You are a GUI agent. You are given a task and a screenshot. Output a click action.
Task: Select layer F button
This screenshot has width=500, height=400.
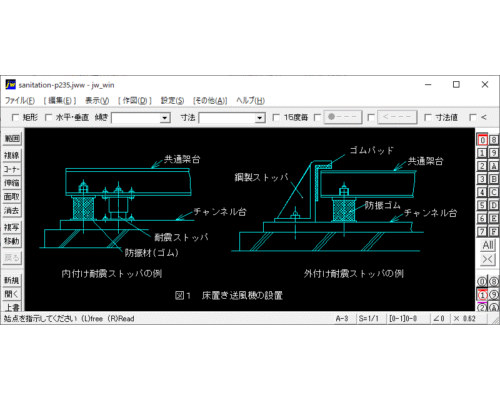tap(494, 231)
